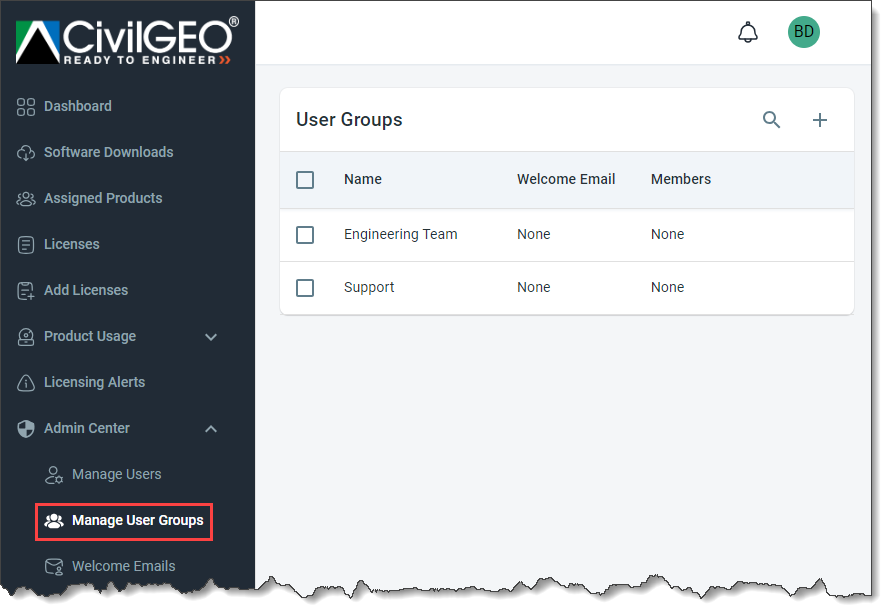Viewport: 886px width, 607px height.
Task: Click the Support group name
Action: click(x=369, y=288)
